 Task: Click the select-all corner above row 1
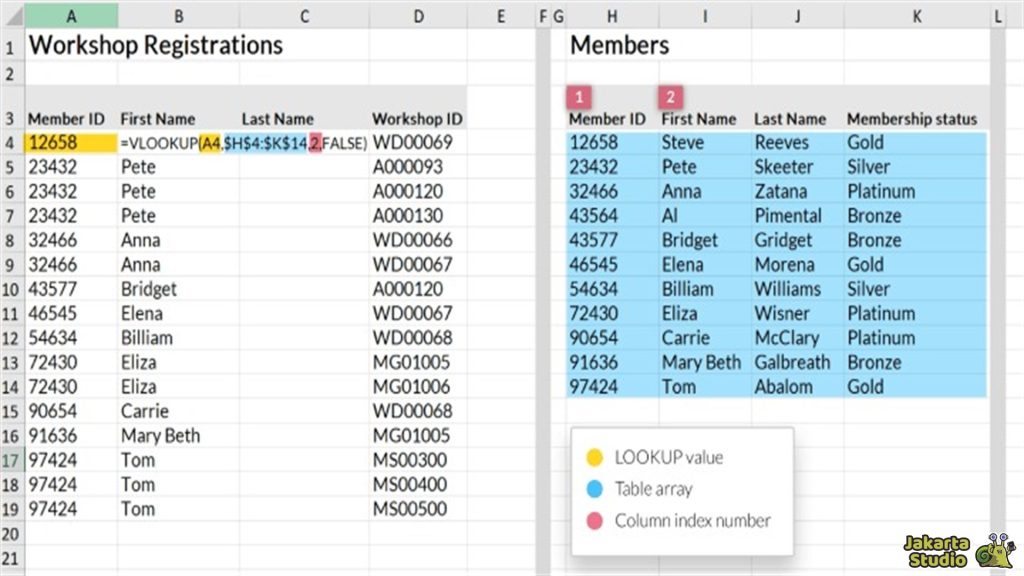(x=12, y=15)
